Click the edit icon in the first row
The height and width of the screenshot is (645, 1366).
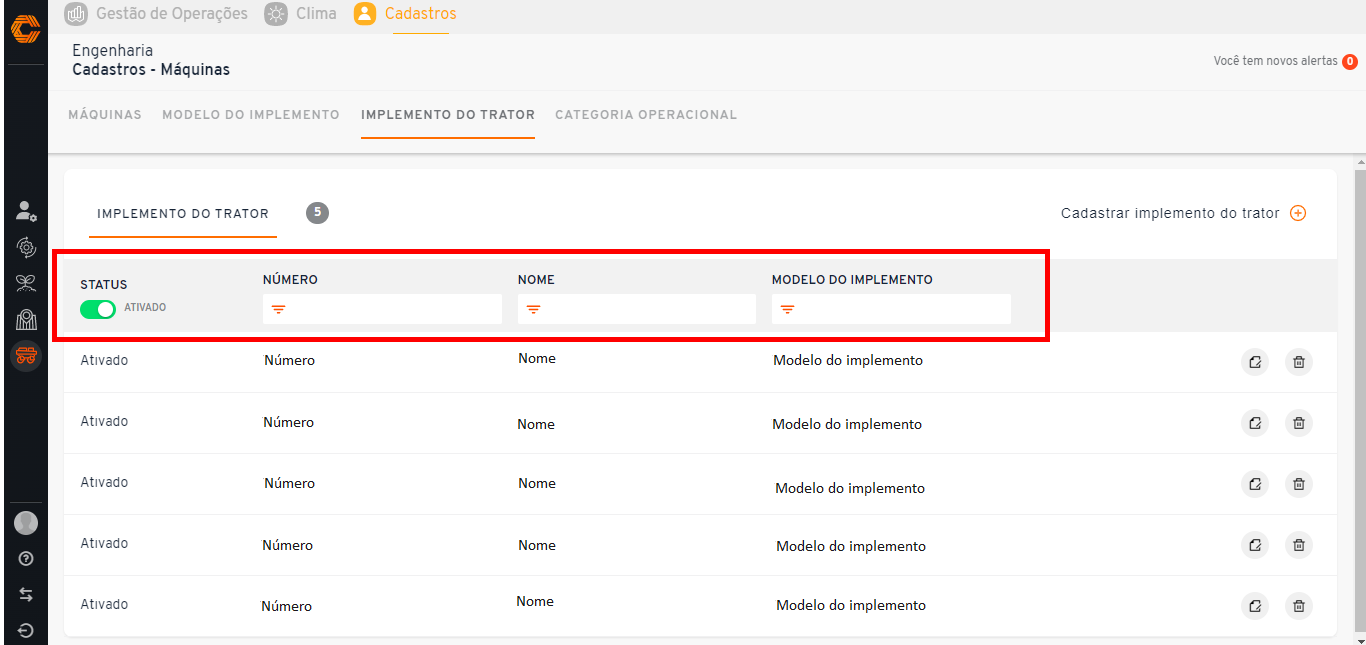(1255, 362)
